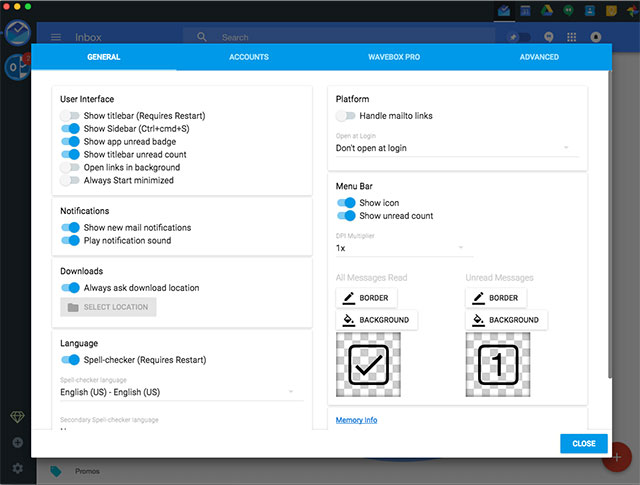Enable Handle mailto links toggle

[345, 116]
